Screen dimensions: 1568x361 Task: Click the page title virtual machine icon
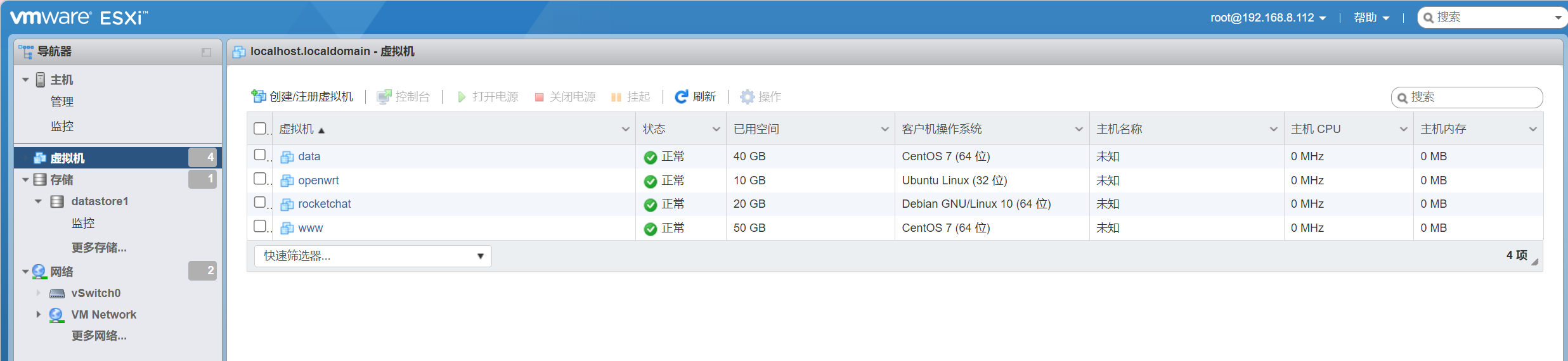[x=239, y=52]
